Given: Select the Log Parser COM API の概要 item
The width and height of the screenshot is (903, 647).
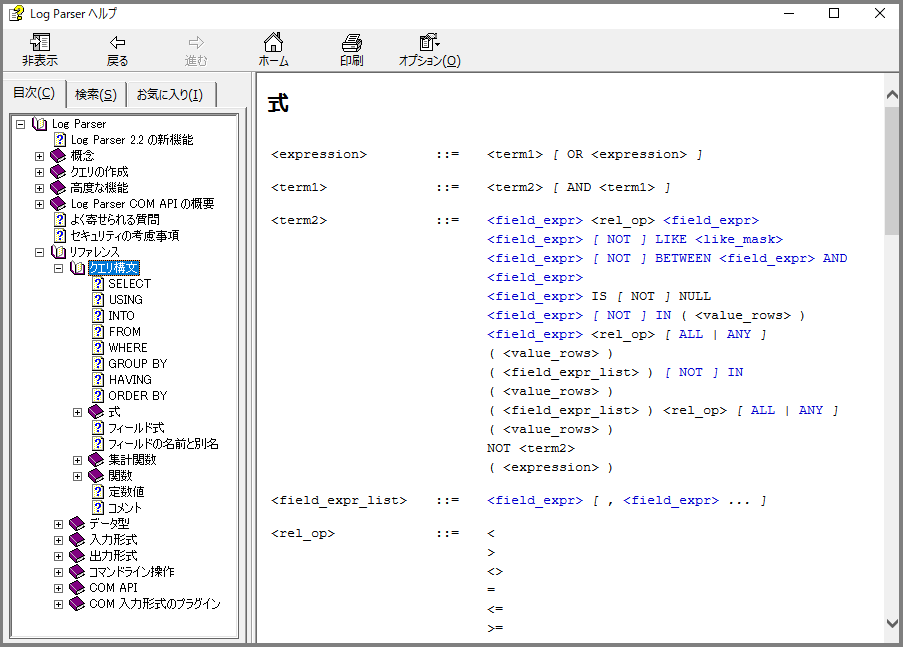Looking at the screenshot, I should tap(142, 203).
